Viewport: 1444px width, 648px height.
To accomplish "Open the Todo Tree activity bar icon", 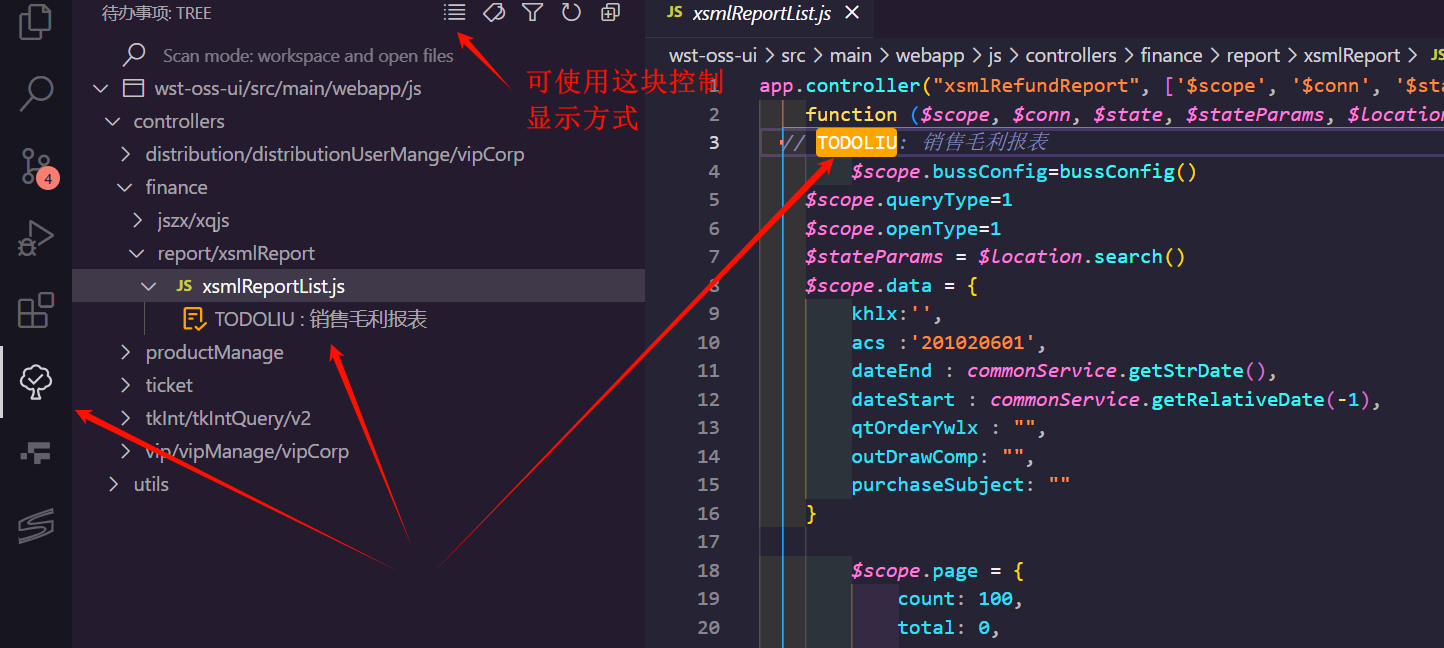I will [36, 382].
